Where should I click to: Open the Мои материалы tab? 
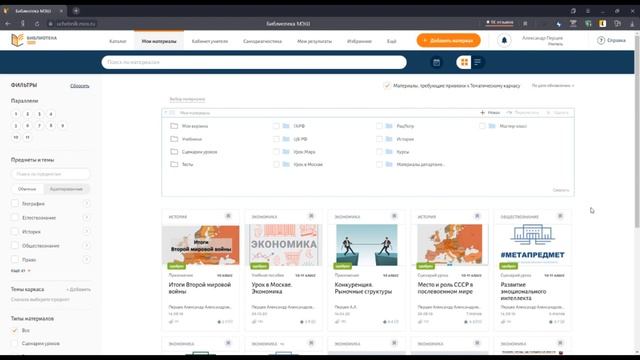click(x=159, y=41)
